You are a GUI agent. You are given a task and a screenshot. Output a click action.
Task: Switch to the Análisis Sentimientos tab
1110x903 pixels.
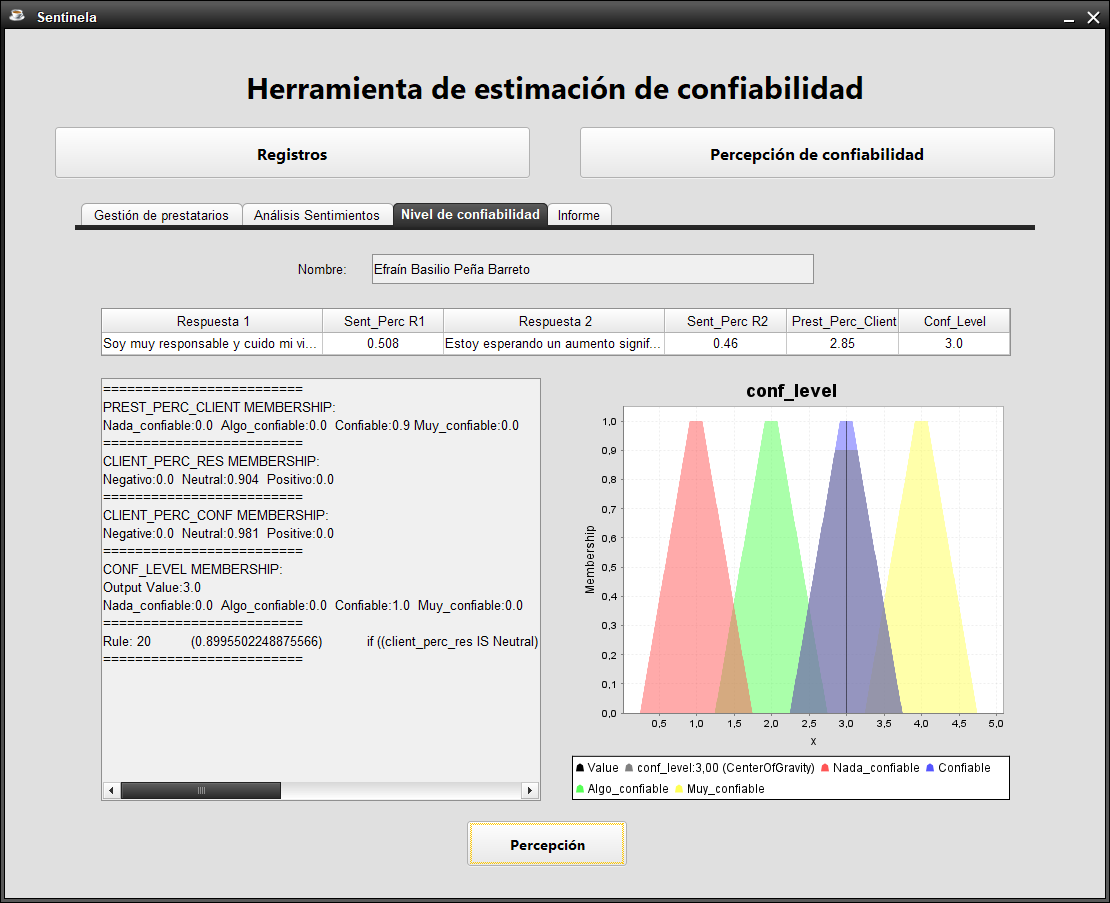click(x=317, y=215)
